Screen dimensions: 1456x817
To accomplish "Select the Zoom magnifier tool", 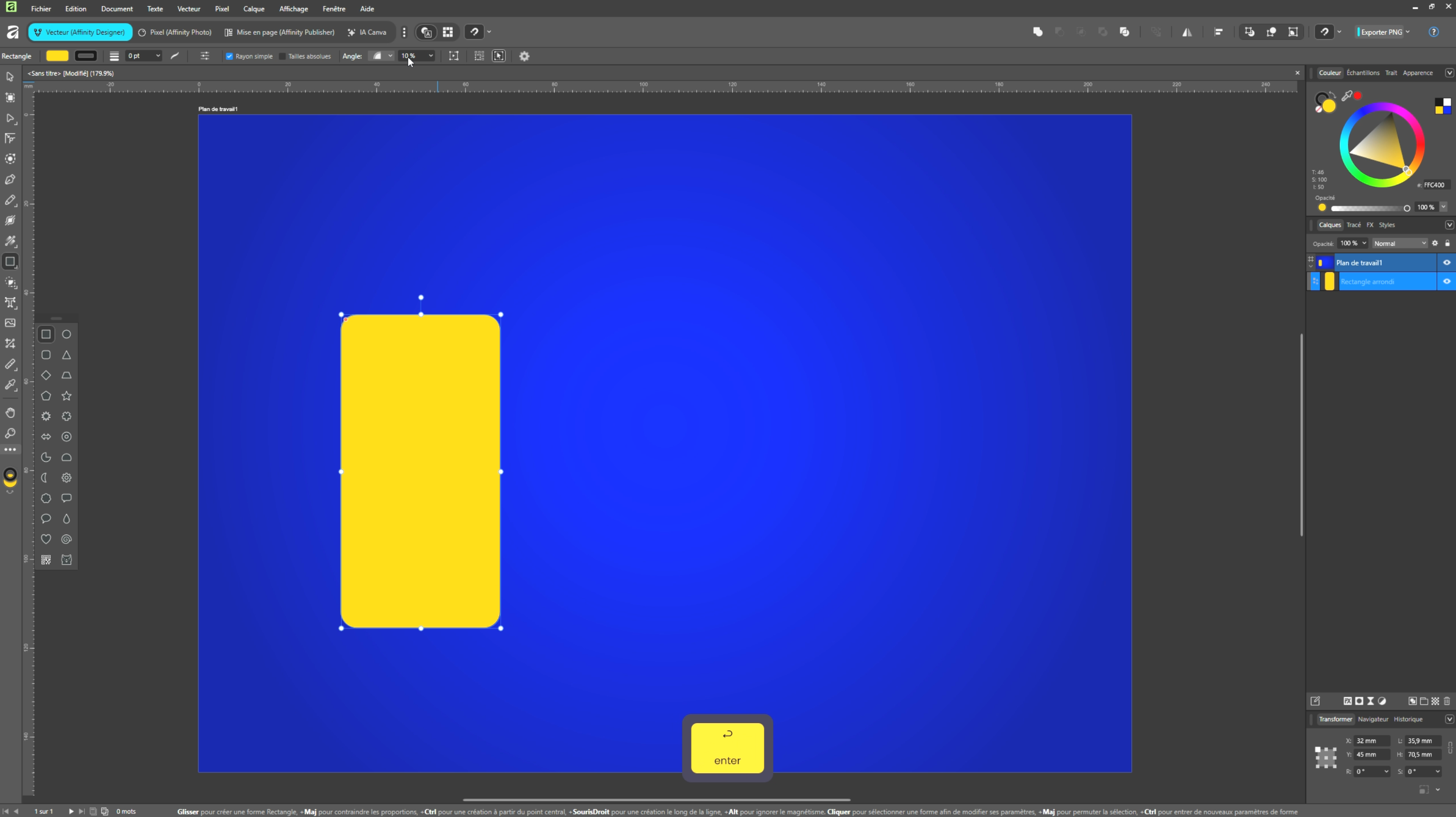I will (x=10, y=433).
